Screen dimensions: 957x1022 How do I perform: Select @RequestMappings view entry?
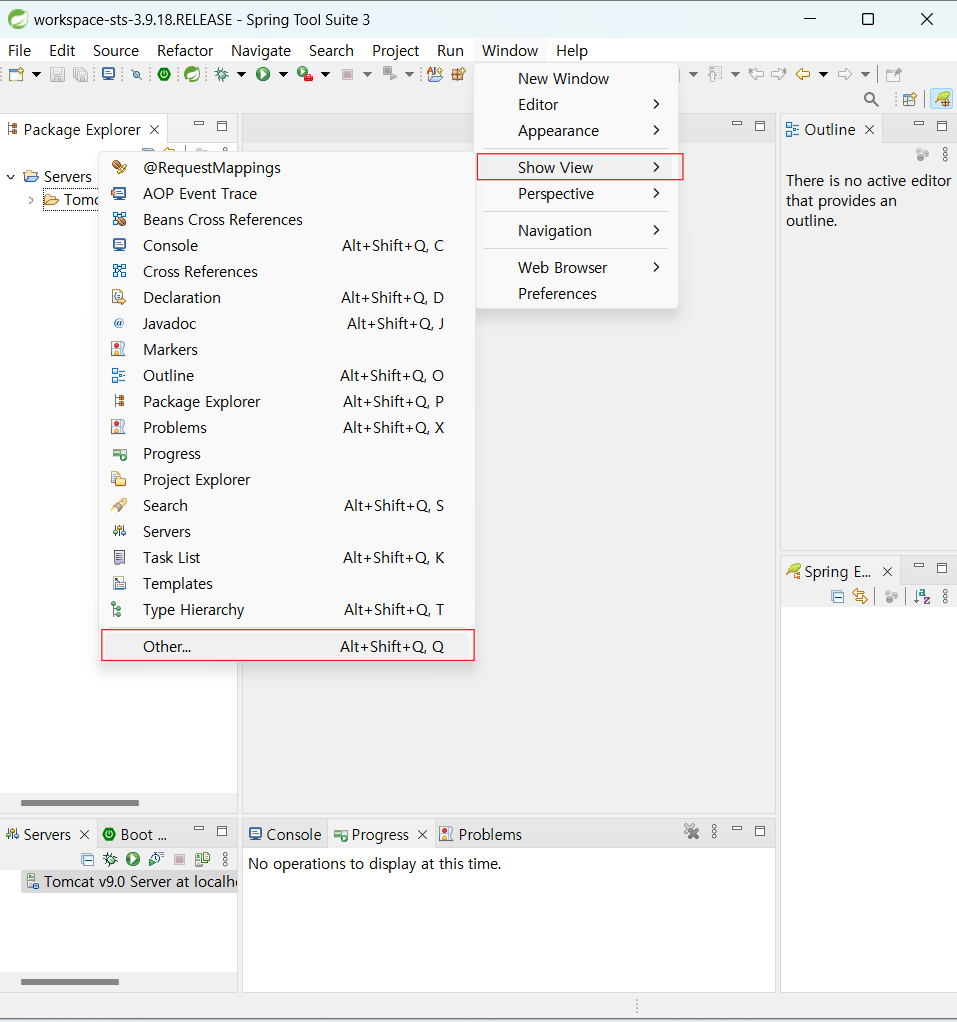[287, 168]
